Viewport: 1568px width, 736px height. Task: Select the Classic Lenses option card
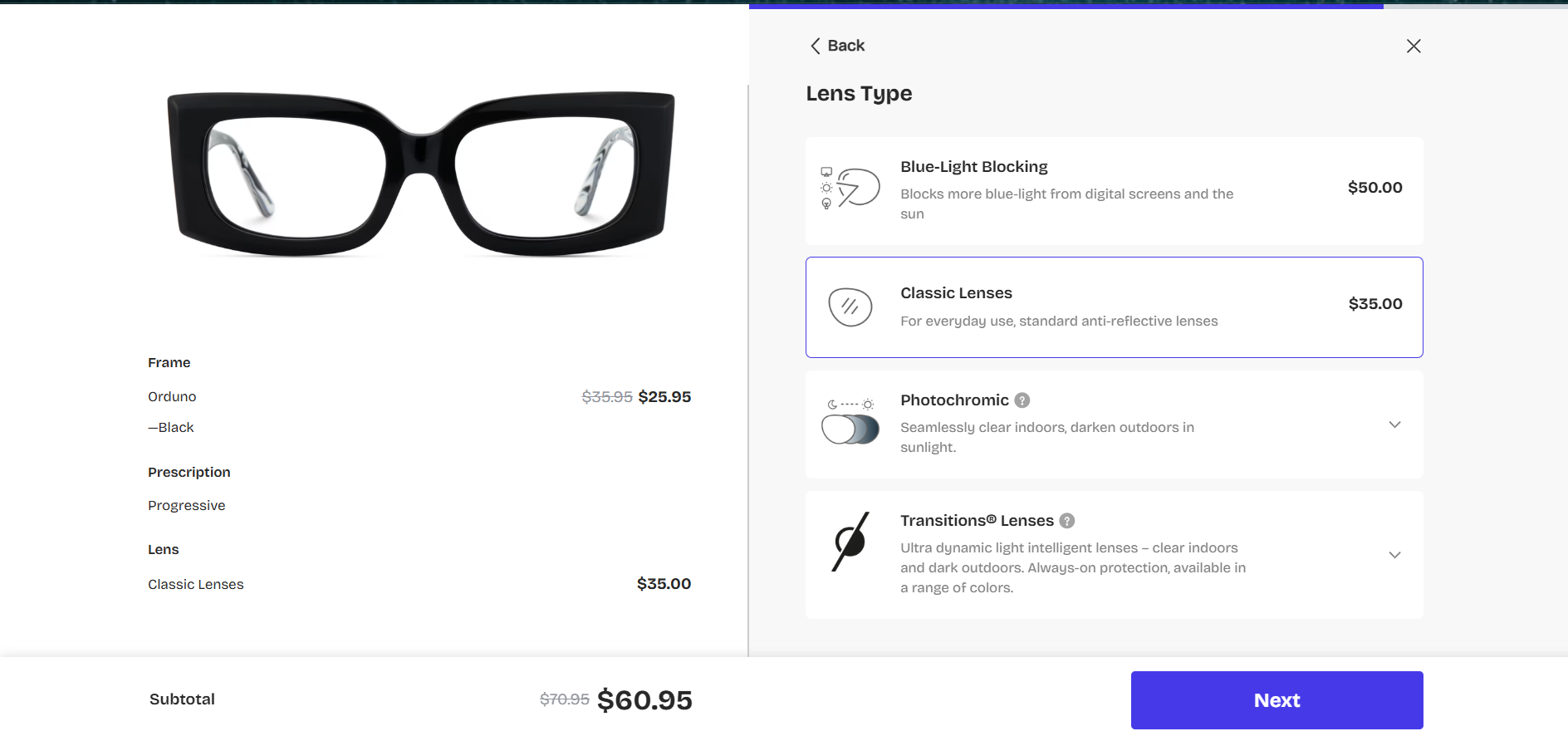click(1113, 307)
